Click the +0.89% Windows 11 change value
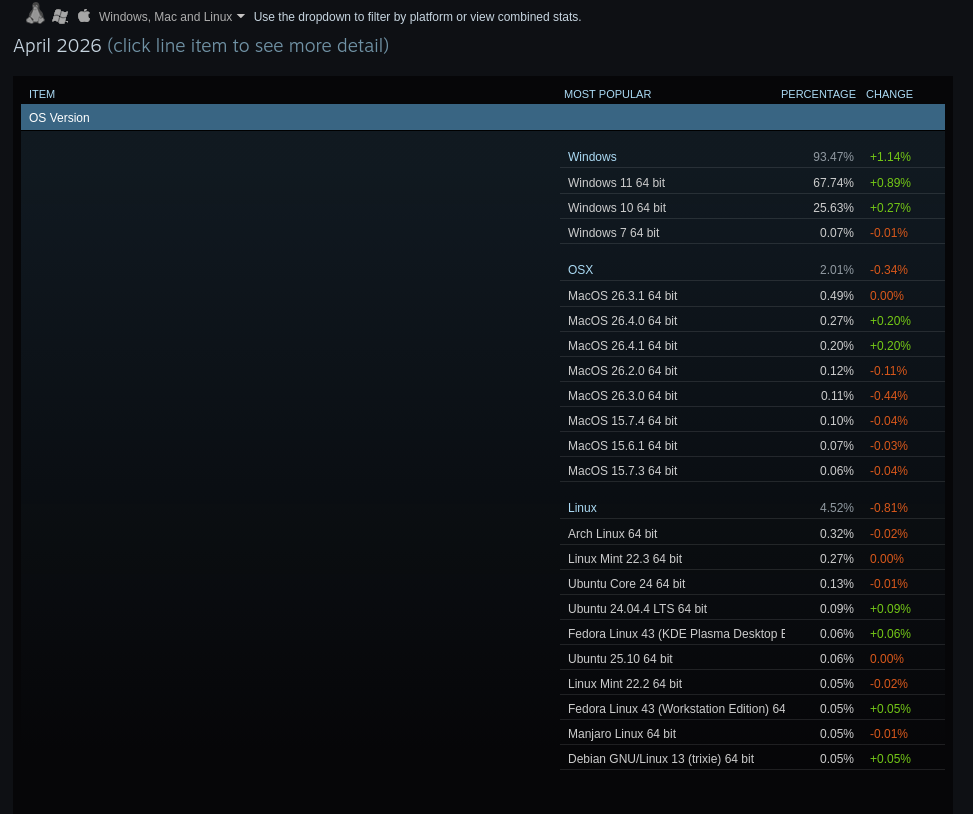Viewport: 973px width, 814px height. pyautogui.click(x=890, y=182)
